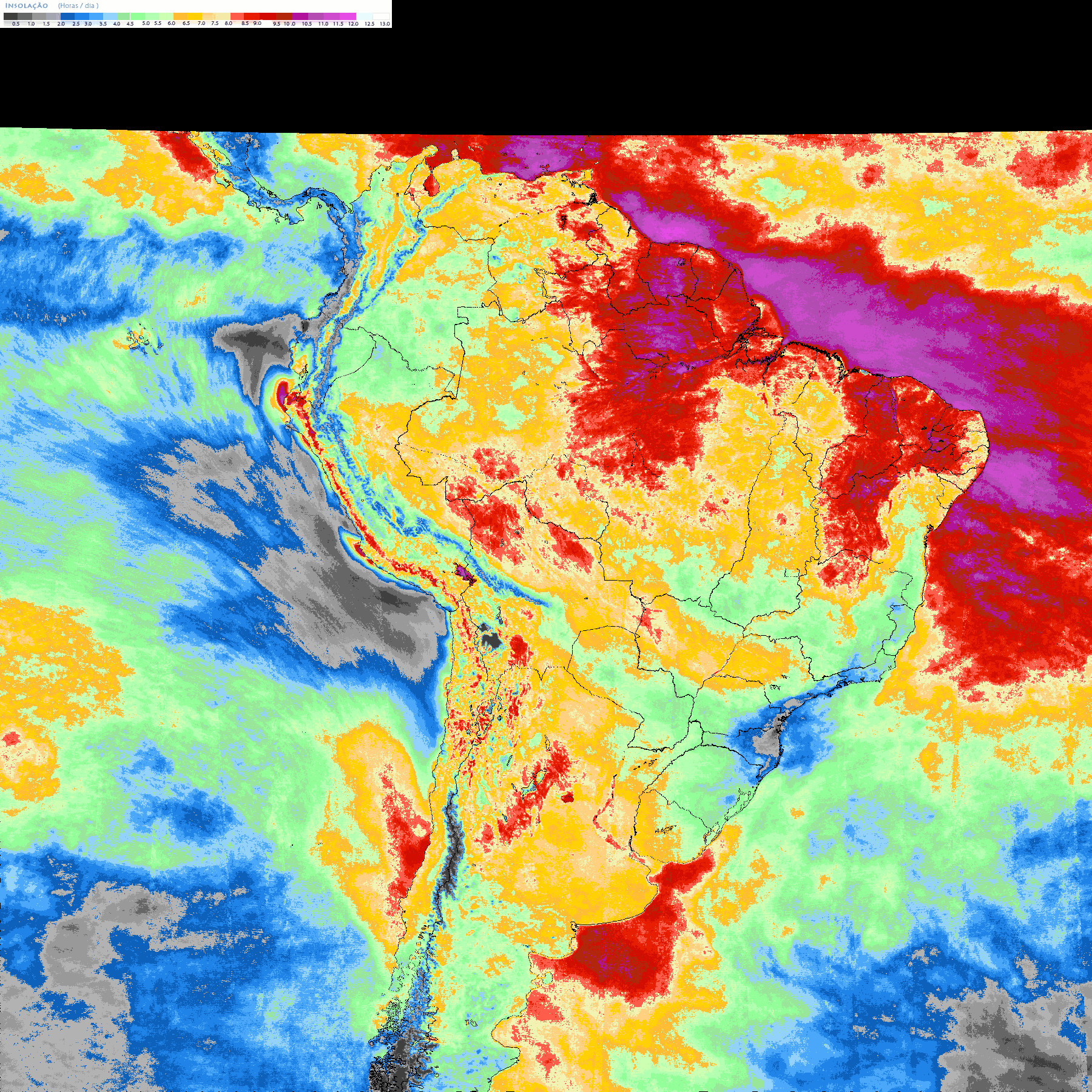This screenshot has width=1092, height=1092.
Task: Click the '(Horas / dia)' unit label
Action: 78,6
